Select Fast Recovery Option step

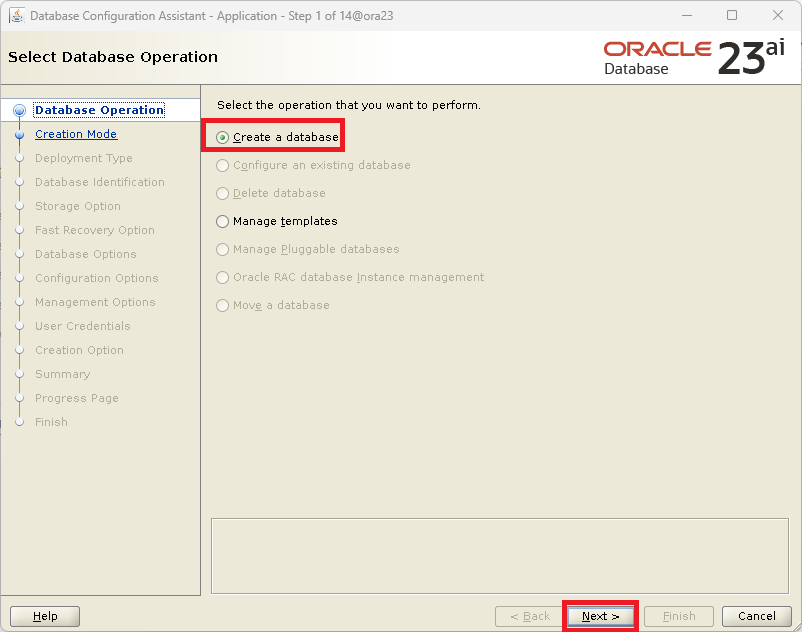click(x=95, y=230)
